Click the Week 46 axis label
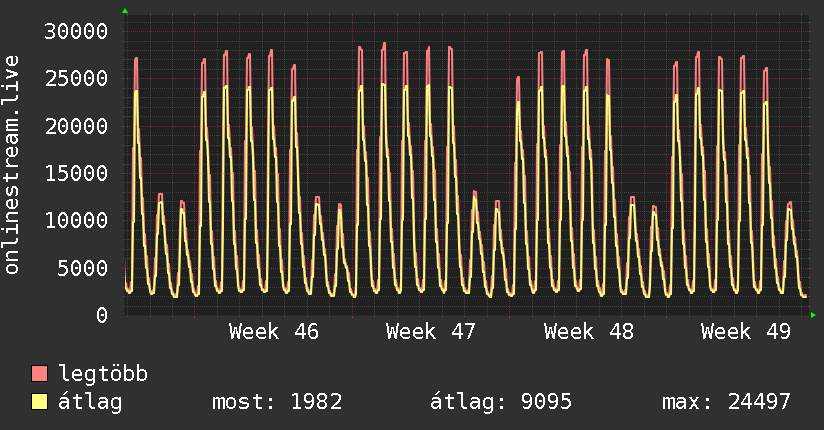 pyautogui.click(x=274, y=331)
